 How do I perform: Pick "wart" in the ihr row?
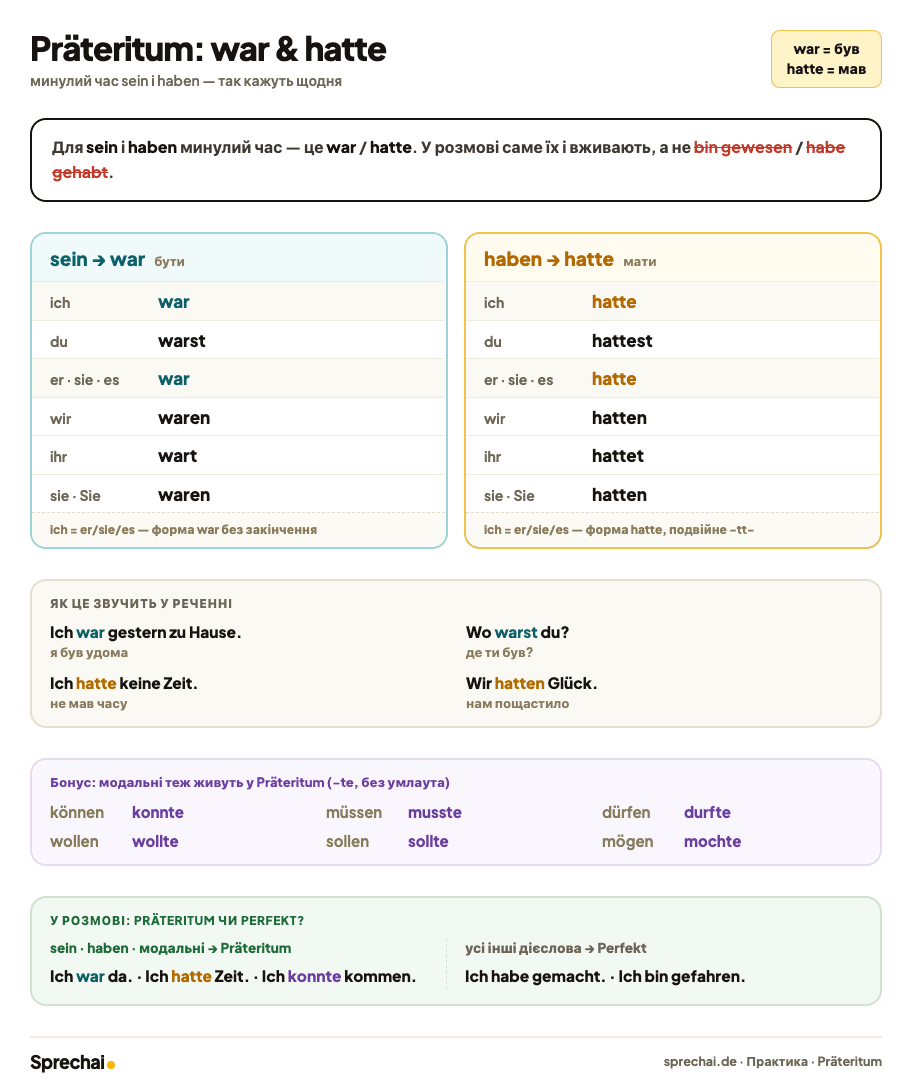178,456
